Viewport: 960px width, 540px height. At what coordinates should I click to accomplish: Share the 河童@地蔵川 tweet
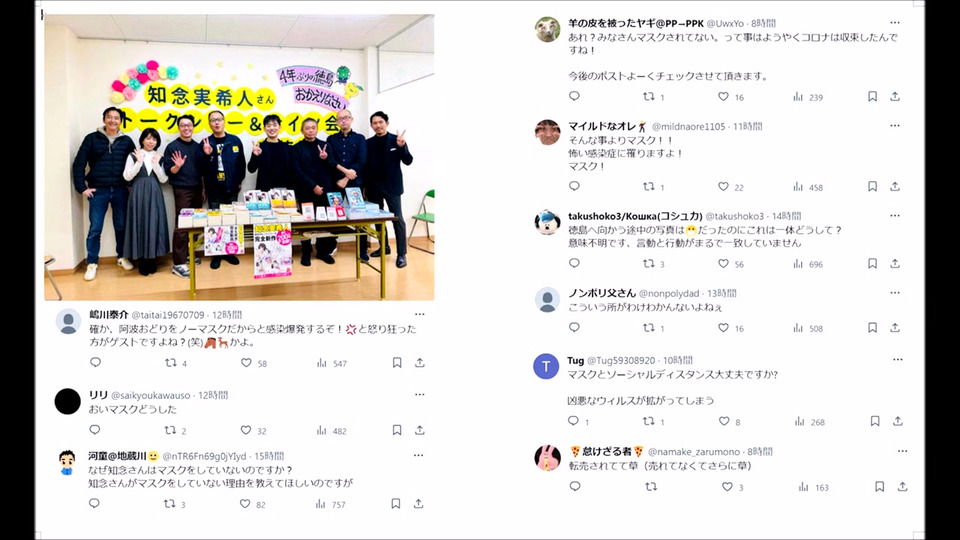click(x=419, y=504)
